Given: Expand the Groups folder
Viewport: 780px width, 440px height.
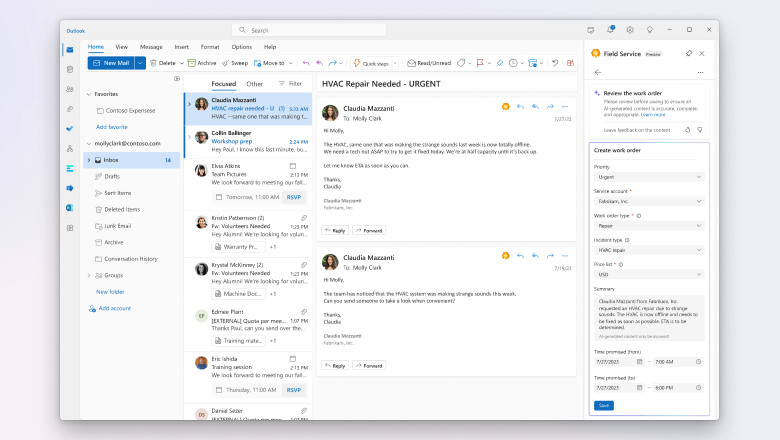Looking at the screenshot, I should point(88,274).
